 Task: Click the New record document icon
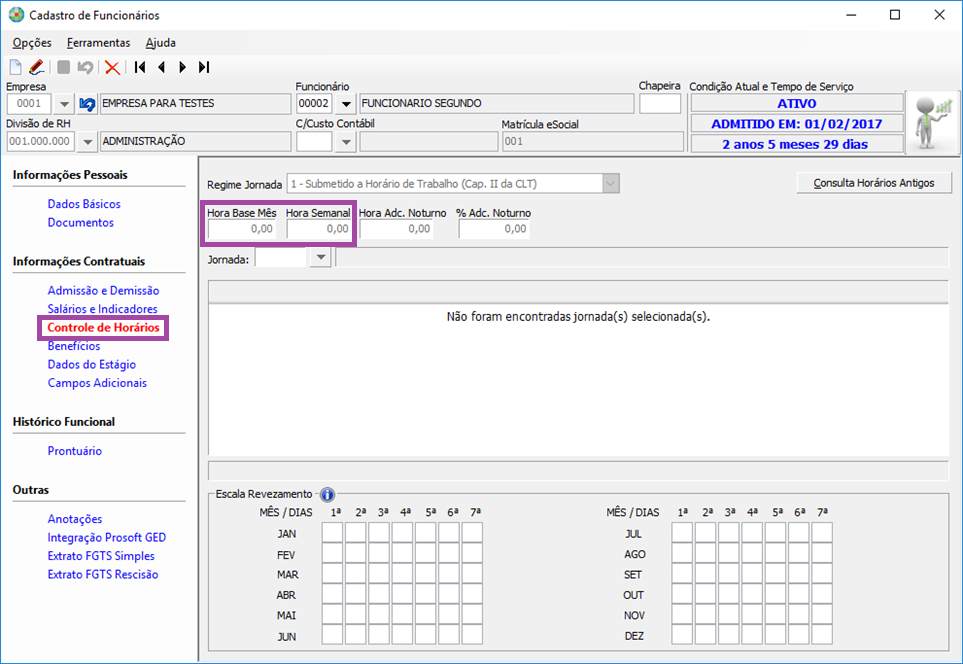pos(15,67)
